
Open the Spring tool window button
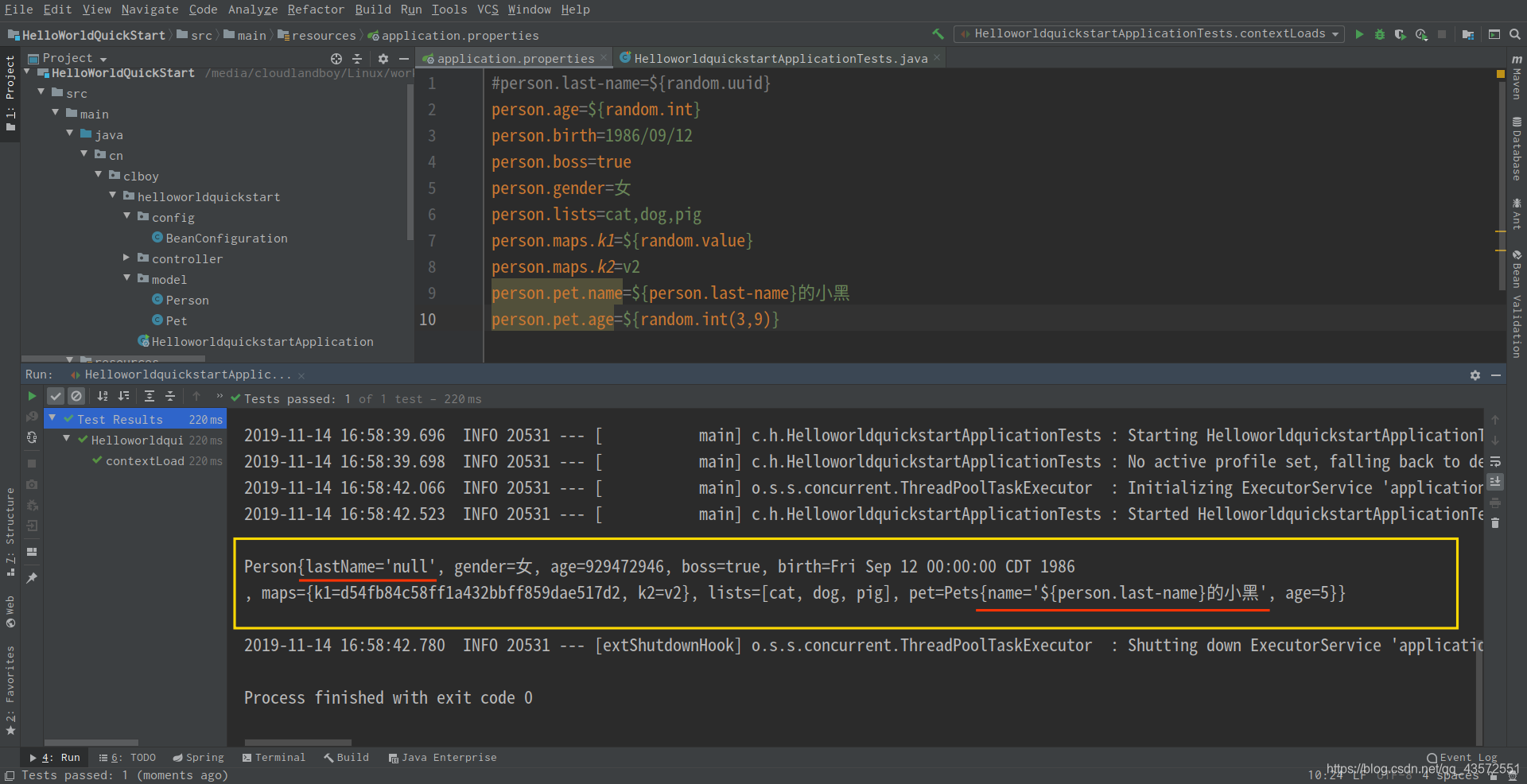tap(199, 758)
